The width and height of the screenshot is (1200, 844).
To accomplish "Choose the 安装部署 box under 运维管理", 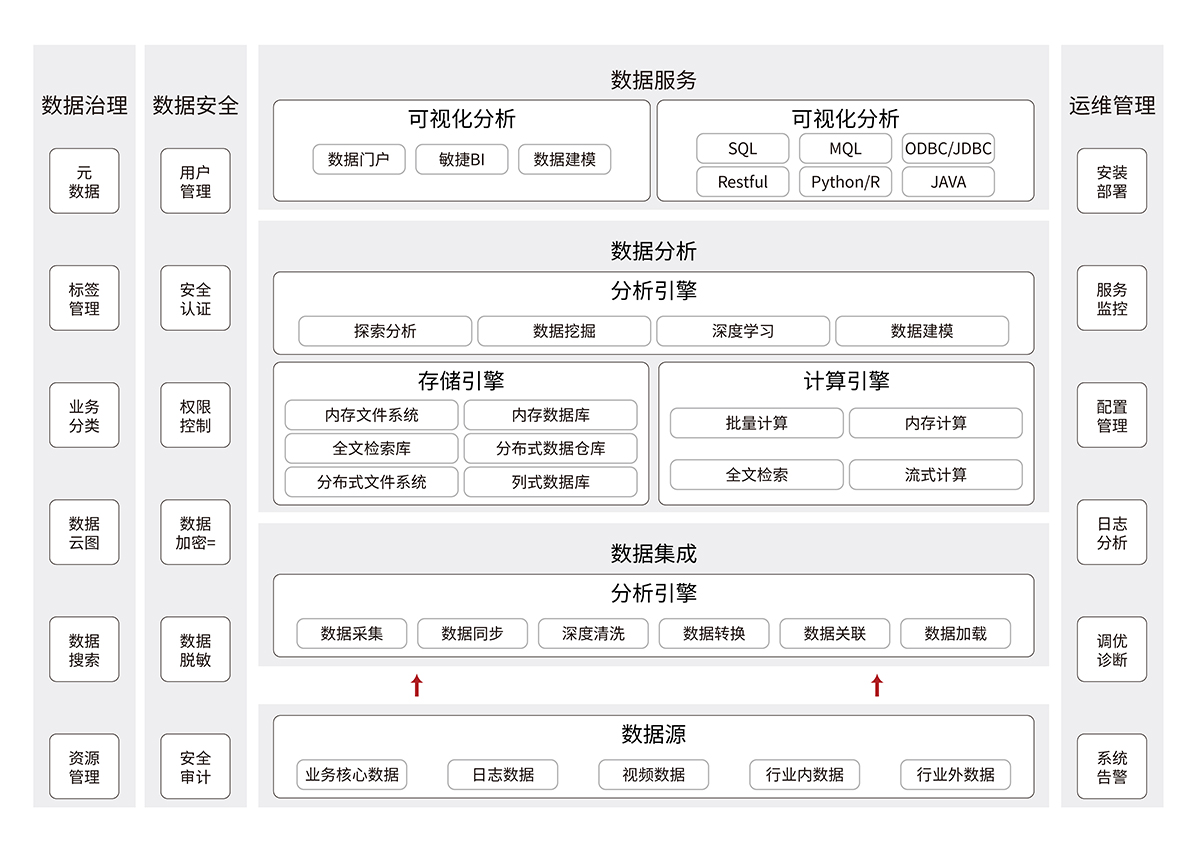I will (1111, 181).
